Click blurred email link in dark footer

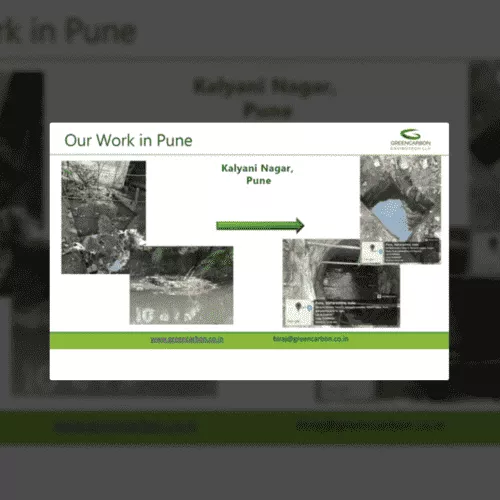coord(370,426)
